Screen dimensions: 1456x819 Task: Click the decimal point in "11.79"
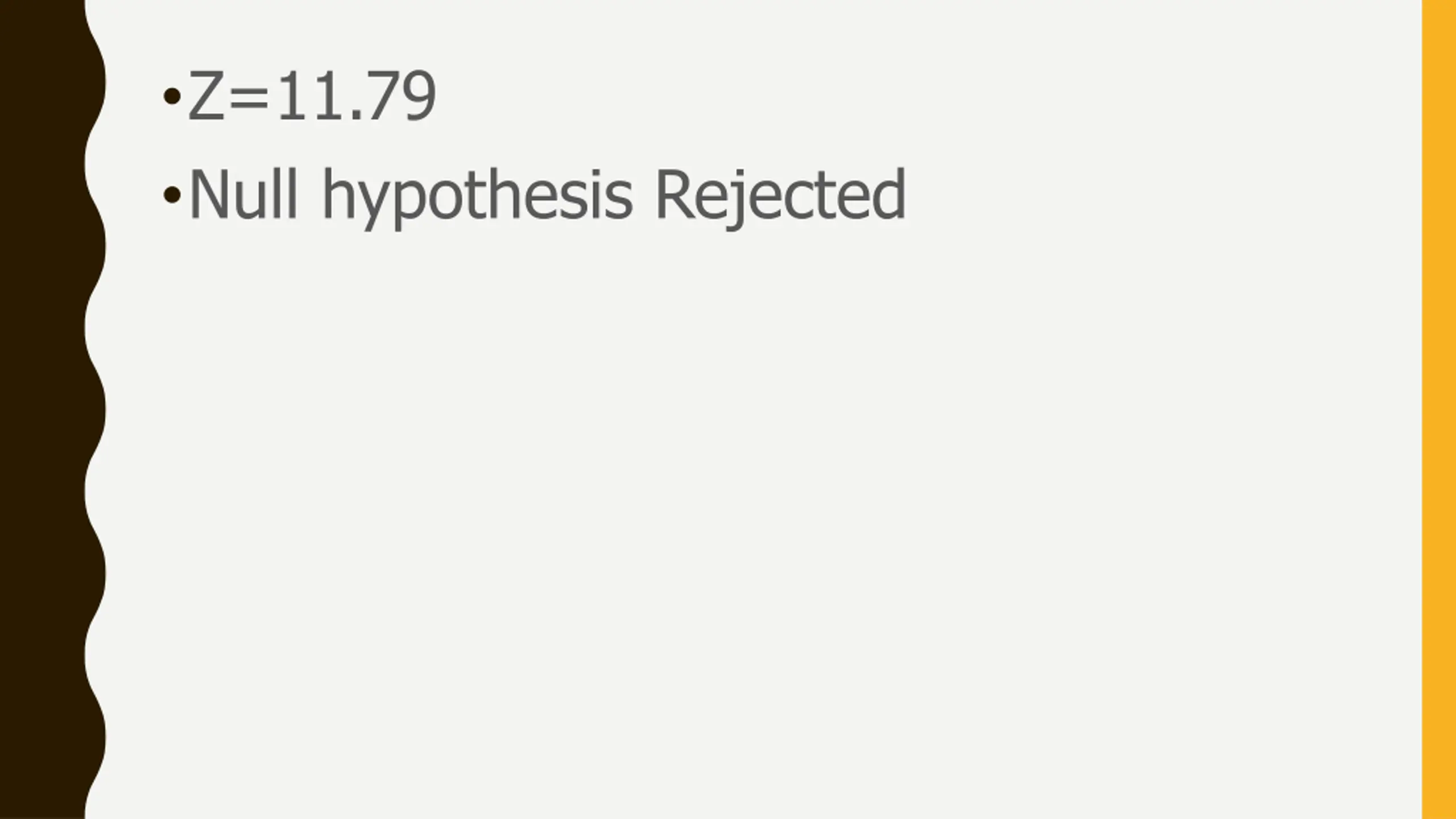point(357,116)
